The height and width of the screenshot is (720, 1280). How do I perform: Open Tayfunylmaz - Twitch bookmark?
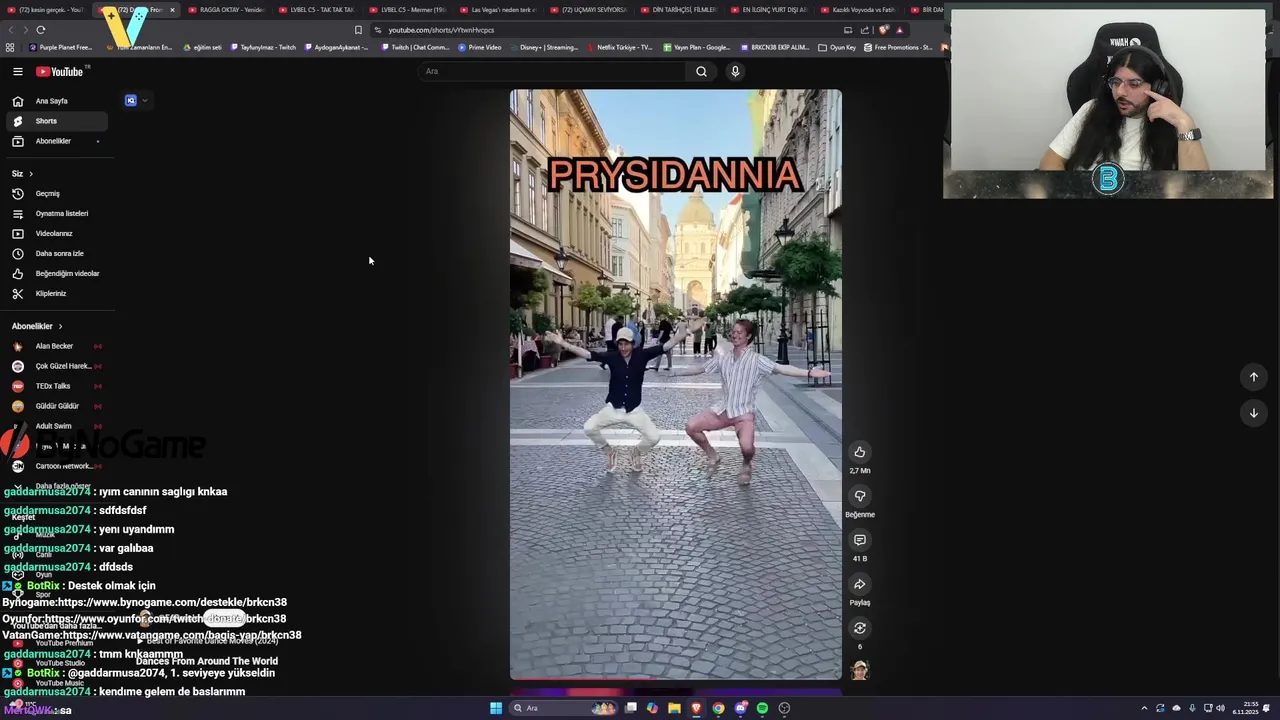click(263, 47)
